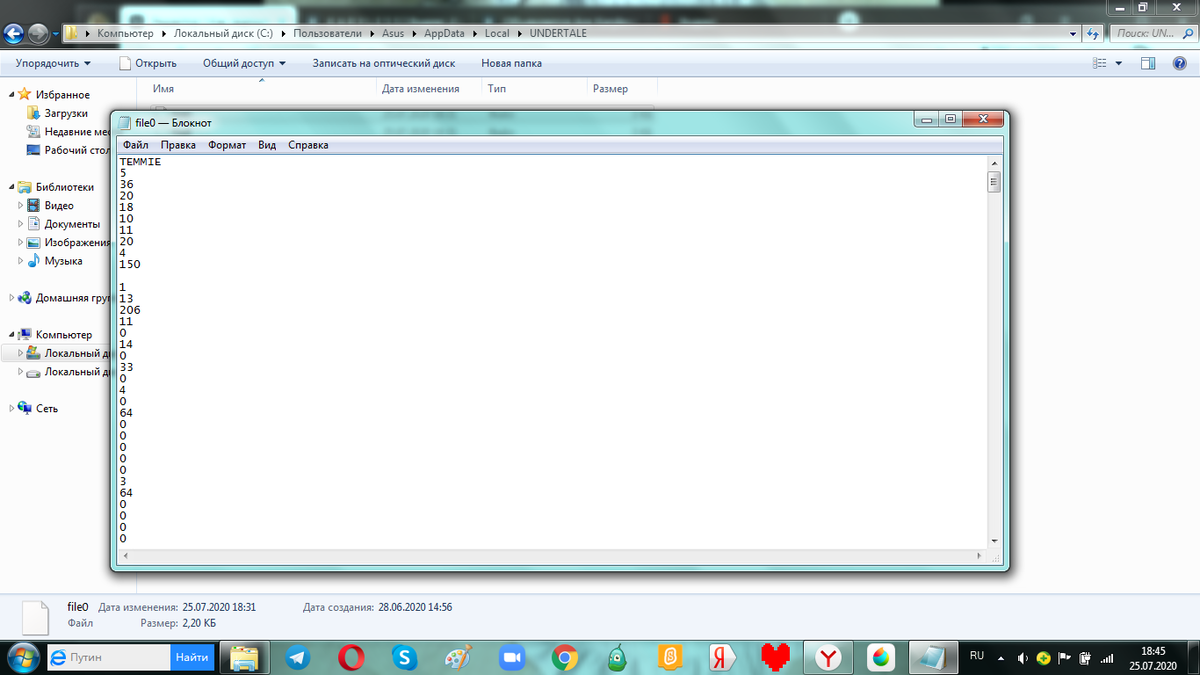The image size is (1200, 675).
Task: Click Notepad horizontal scrollbar right arrow
Action: pos(980,554)
